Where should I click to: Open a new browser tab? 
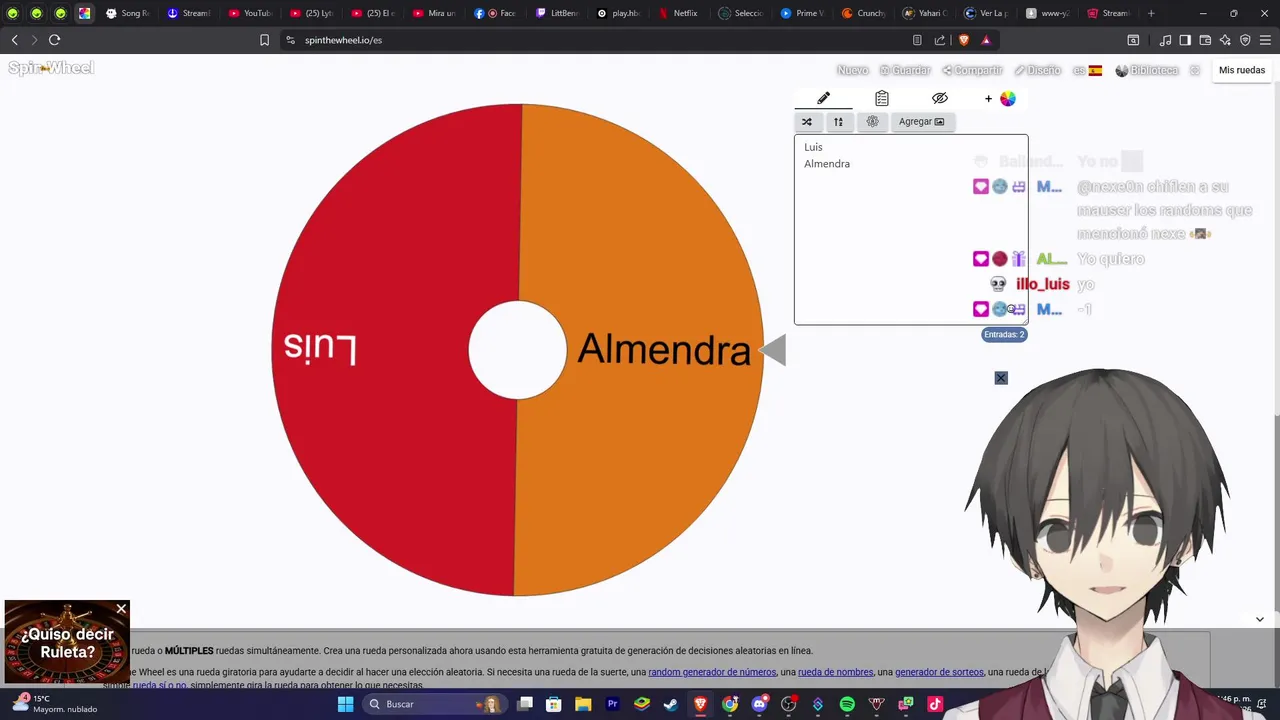point(1151,13)
